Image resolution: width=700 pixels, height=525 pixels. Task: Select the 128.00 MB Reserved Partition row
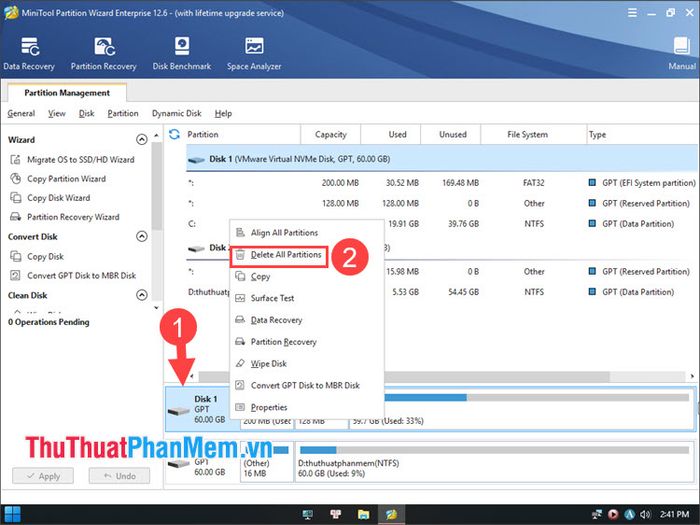(x=442, y=203)
